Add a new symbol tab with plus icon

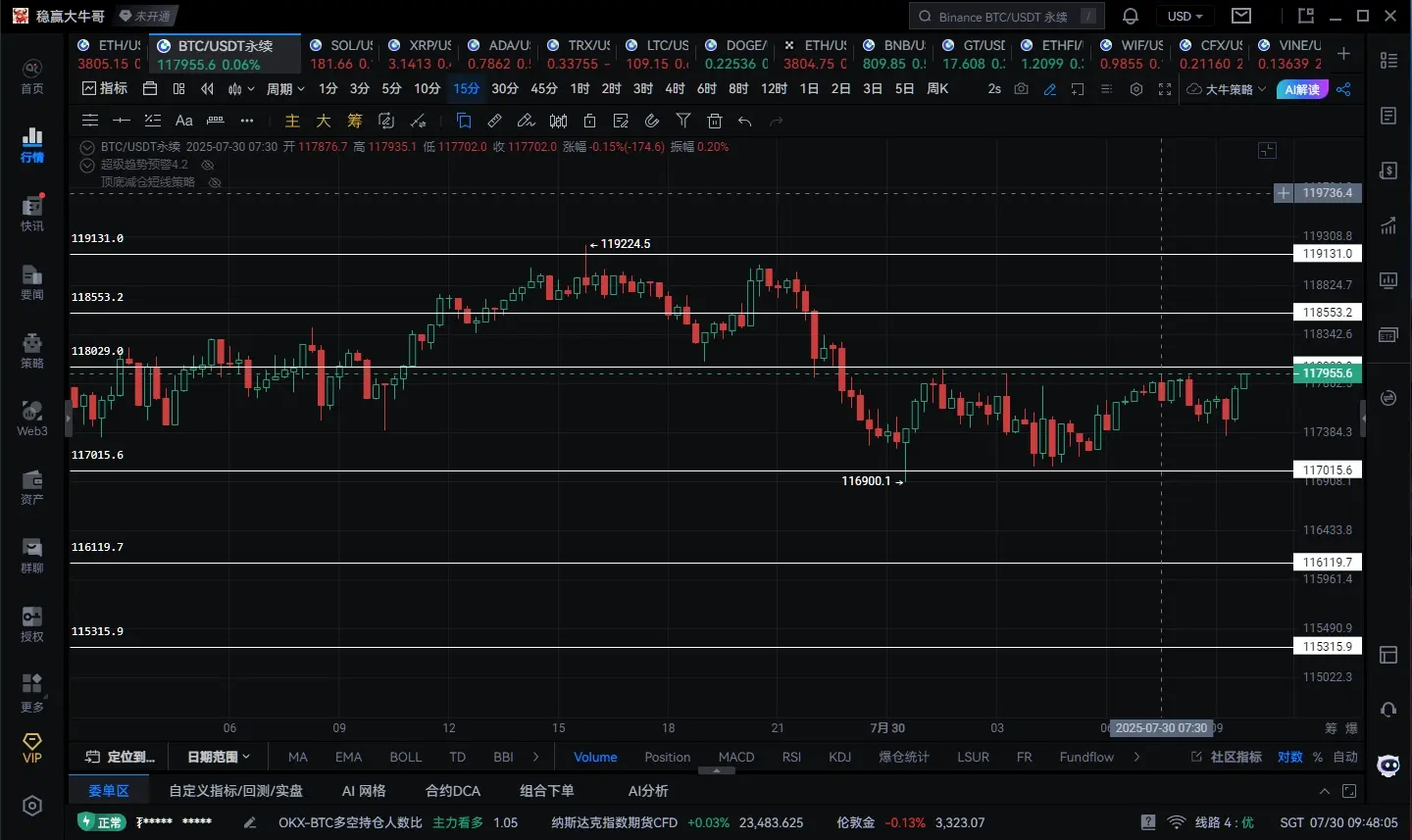pos(1343,53)
